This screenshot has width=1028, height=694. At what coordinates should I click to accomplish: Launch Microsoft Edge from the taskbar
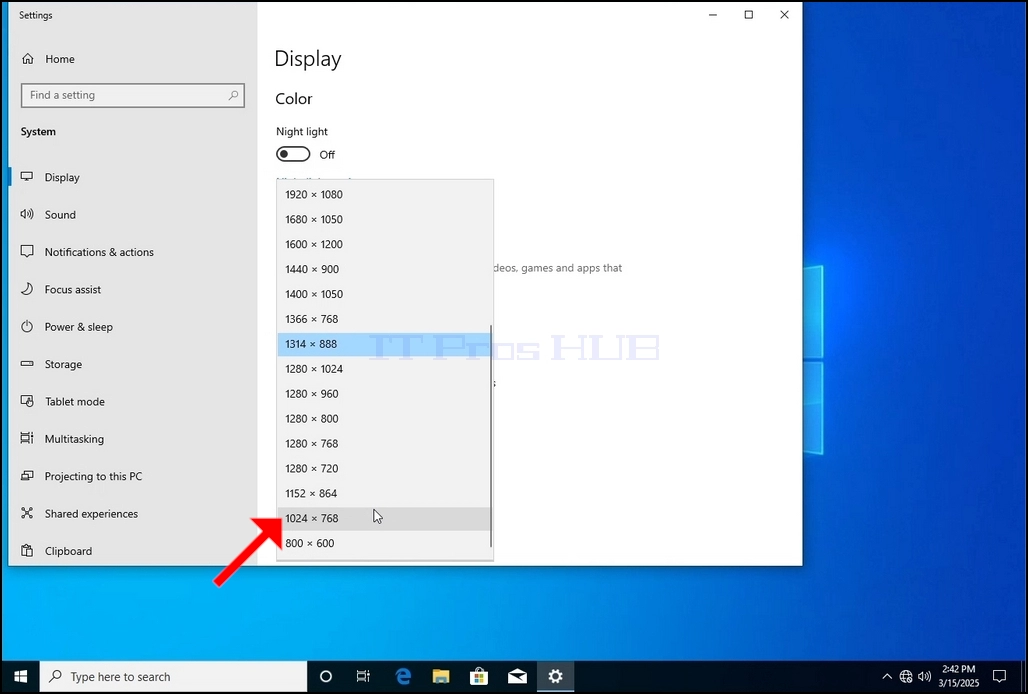[x=403, y=676]
